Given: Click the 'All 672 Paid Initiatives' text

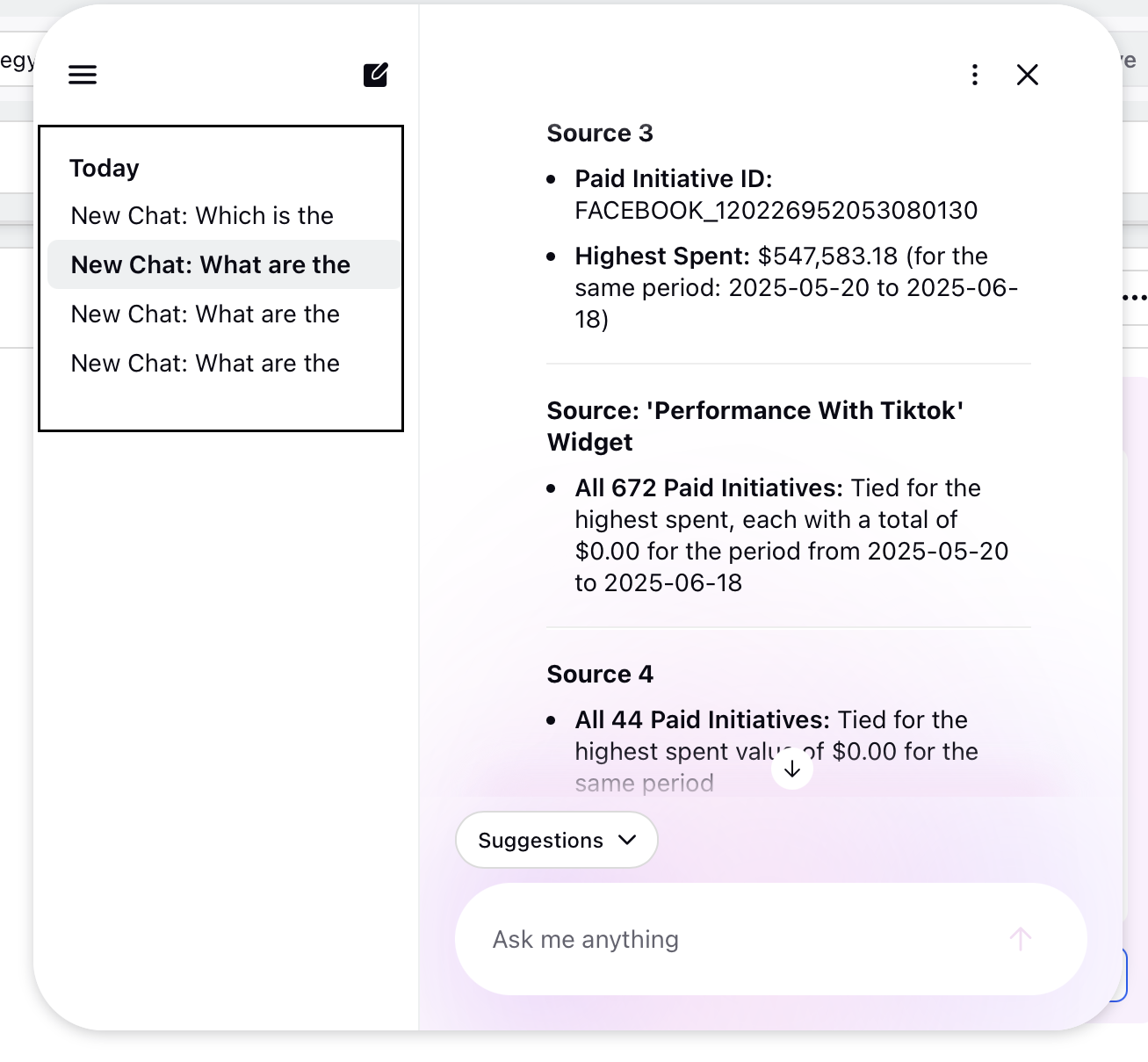Looking at the screenshot, I should 709,488.
